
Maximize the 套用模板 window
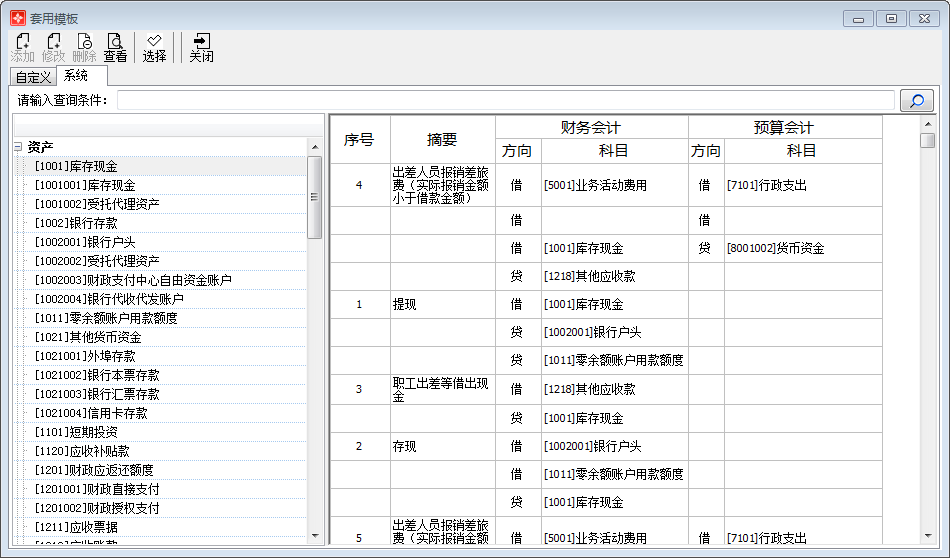tap(891, 18)
